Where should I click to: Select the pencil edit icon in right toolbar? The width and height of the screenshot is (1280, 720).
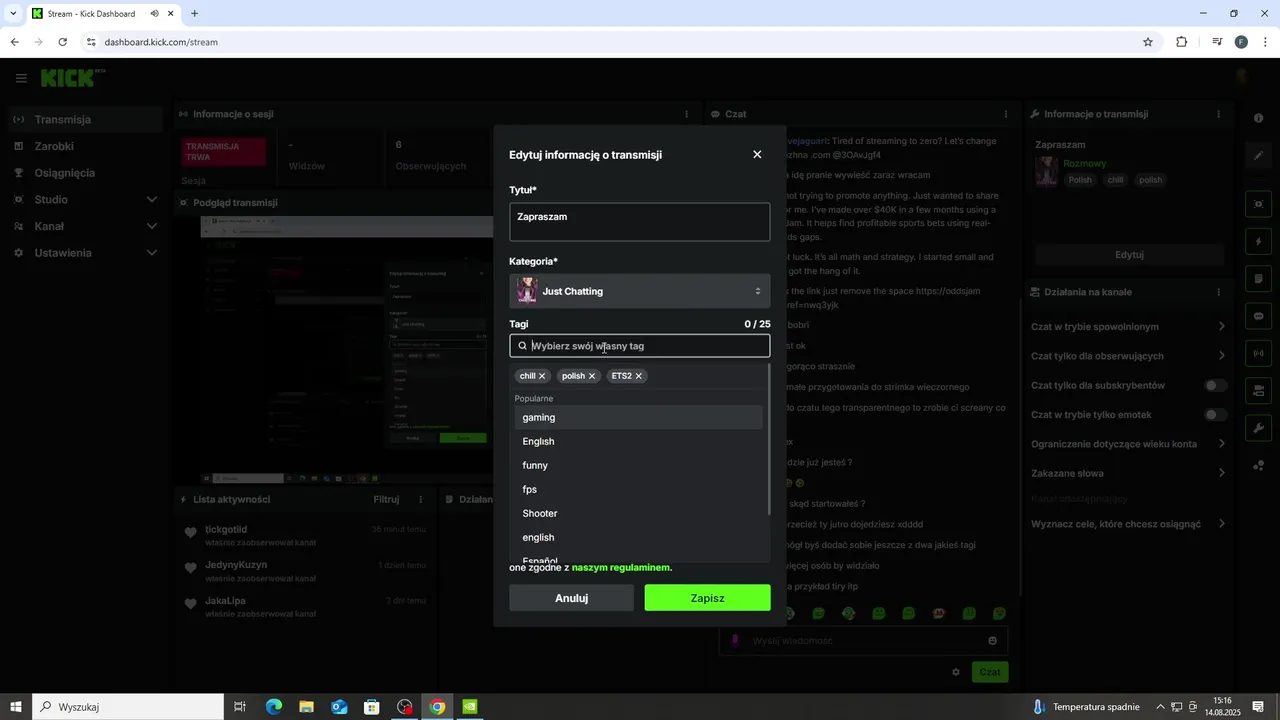(1258, 156)
